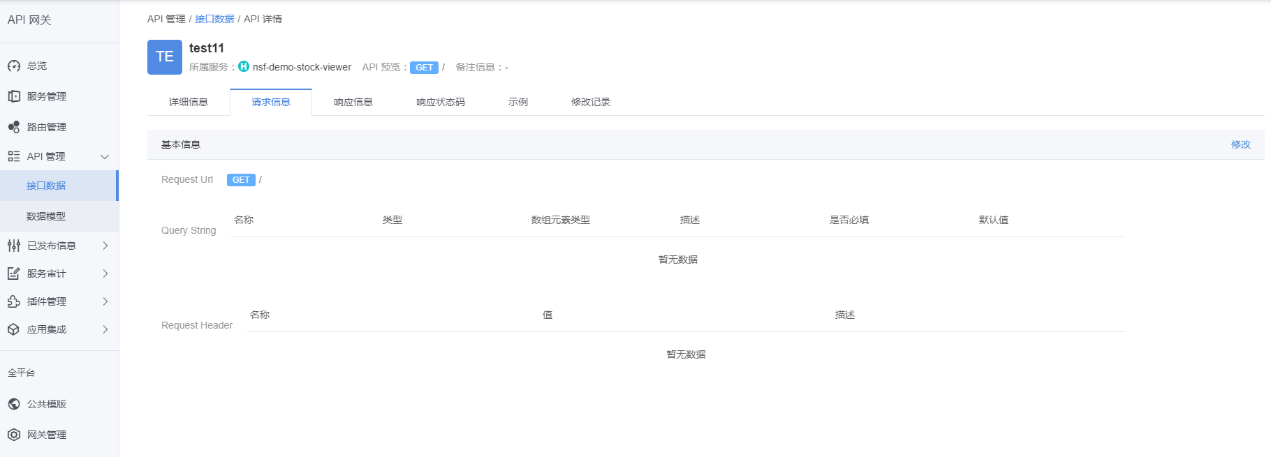The height and width of the screenshot is (457, 1271).
Task: Click the 公共模版 globe icon
Action: pyautogui.click(x=14, y=404)
